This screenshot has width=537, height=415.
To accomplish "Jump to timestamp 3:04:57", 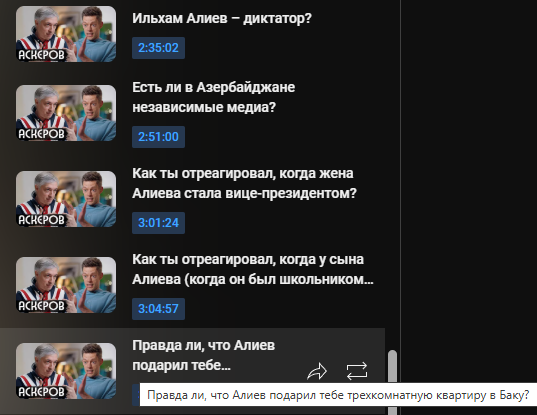I will (159, 309).
